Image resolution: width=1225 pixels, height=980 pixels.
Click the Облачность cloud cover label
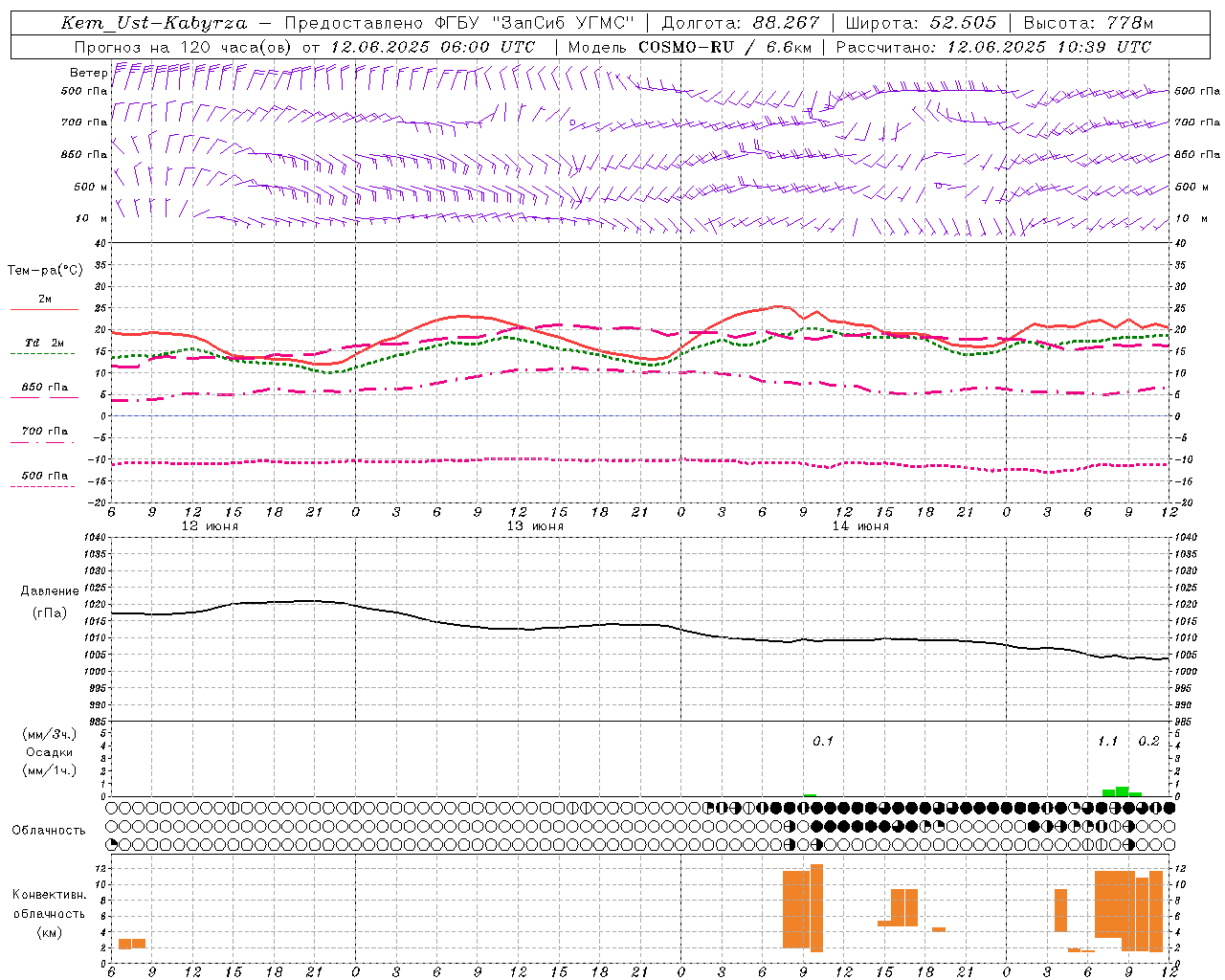click(49, 831)
